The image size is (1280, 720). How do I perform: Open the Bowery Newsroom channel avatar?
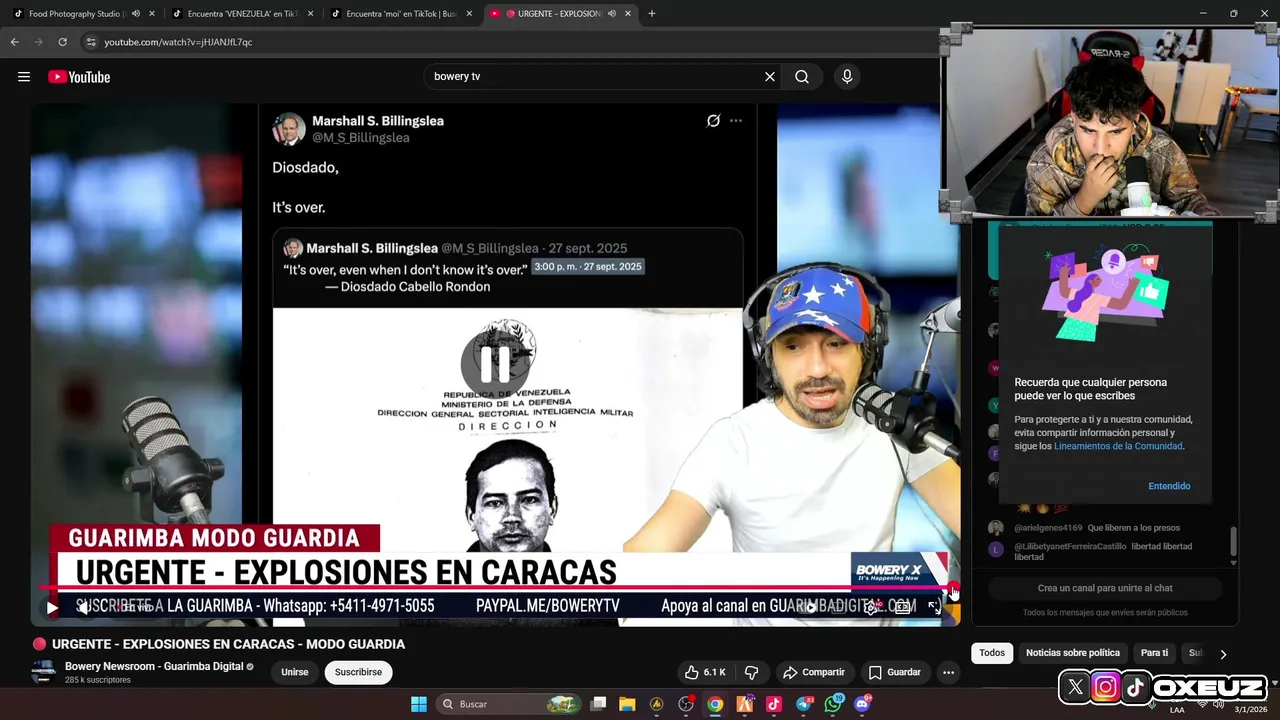click(x=43, y=672)
